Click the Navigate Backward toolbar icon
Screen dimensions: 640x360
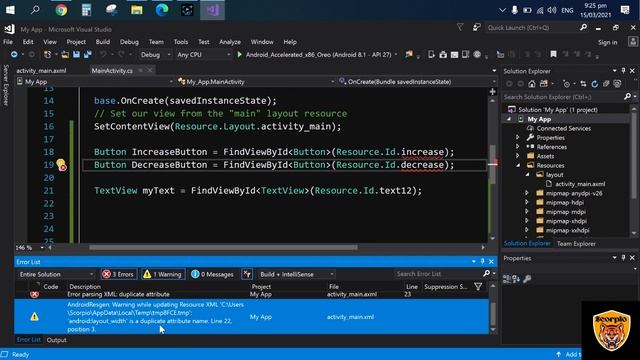(14, 54)
